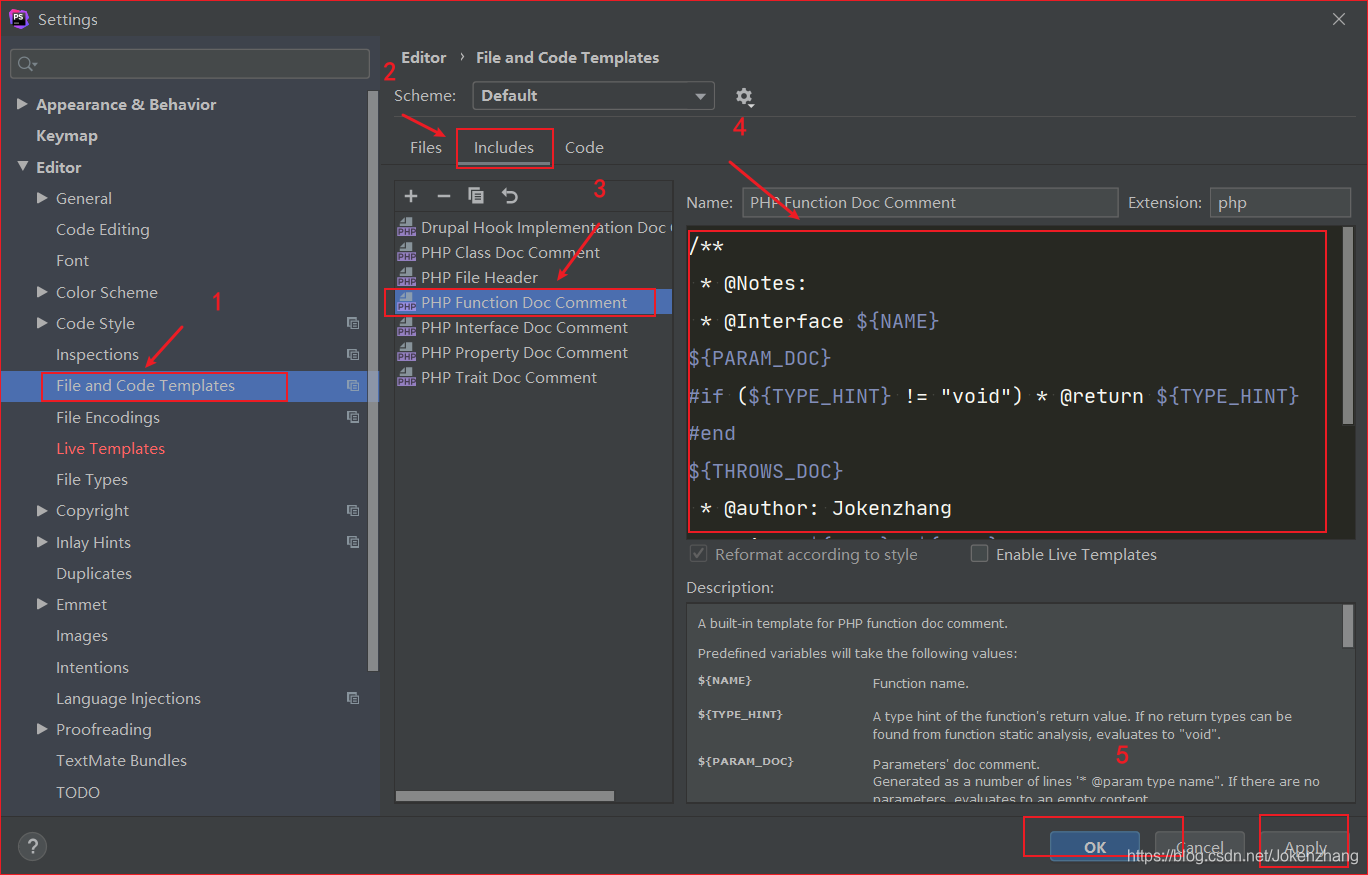Screen dimensions: 1368x875
Task: Click the vertical scrollbar of the template code editor
Action: (x=1348, y=324)
